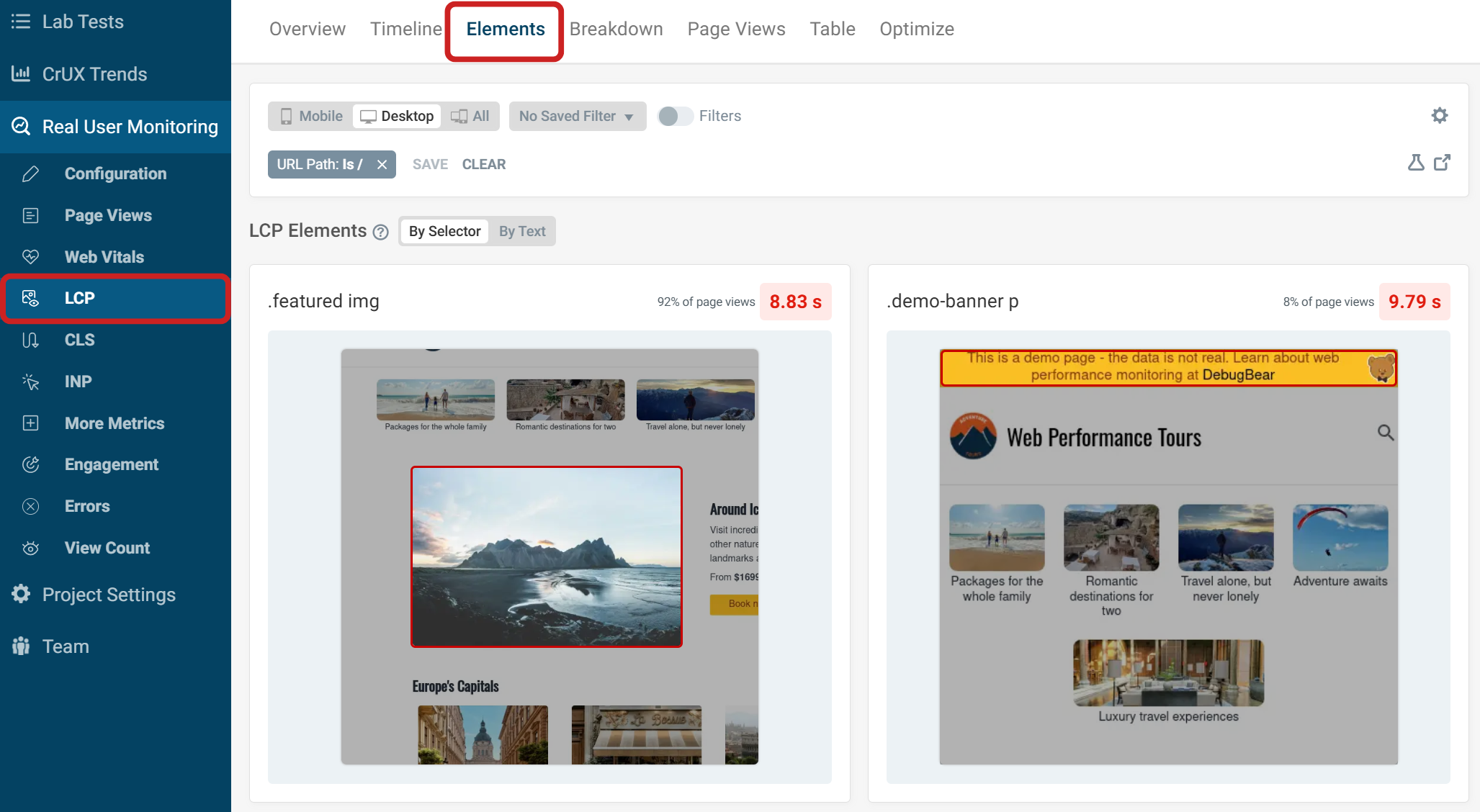
Task: Click the View Count eye icon
Action: (30, 548)
